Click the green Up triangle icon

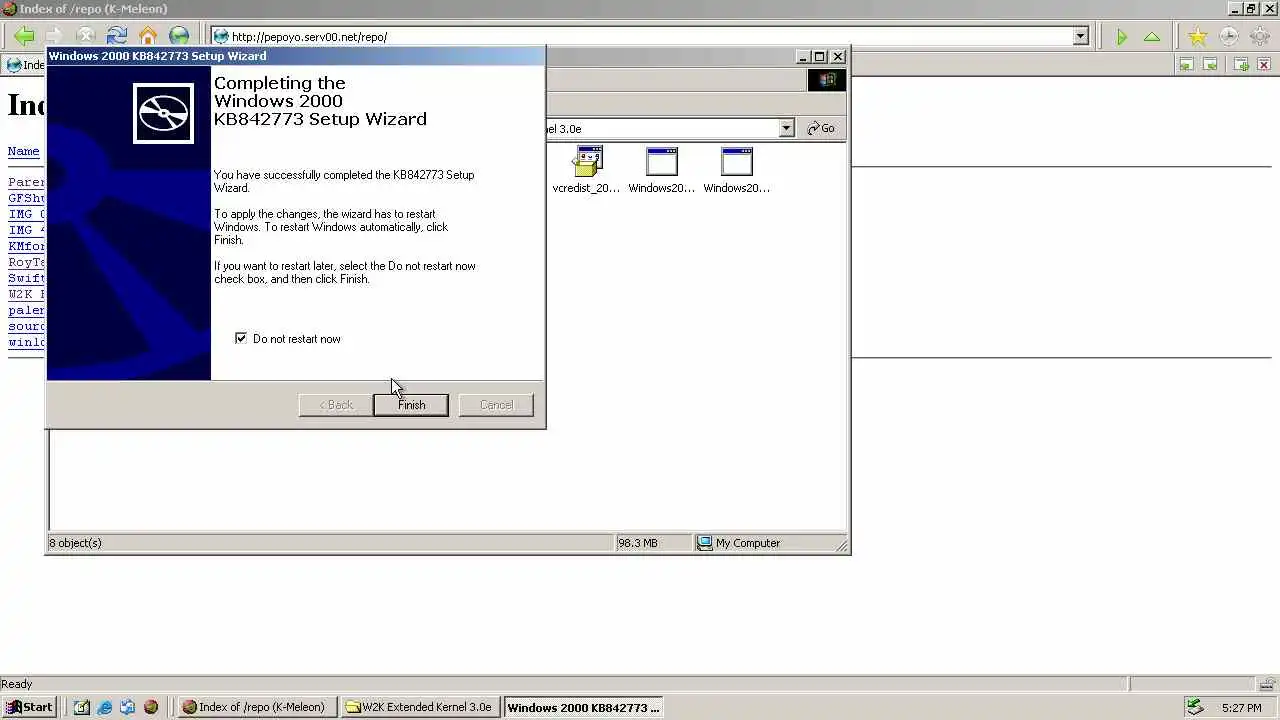1152,37
